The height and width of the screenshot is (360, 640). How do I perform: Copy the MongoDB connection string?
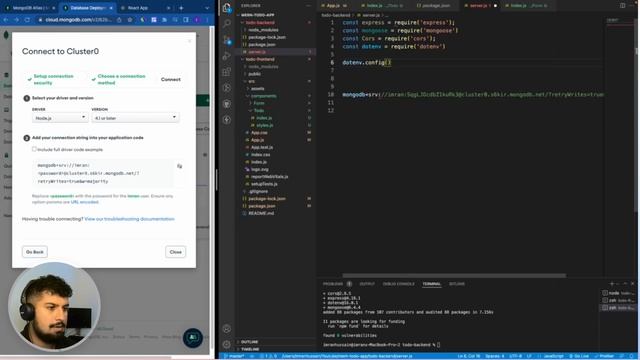point(180,166)
